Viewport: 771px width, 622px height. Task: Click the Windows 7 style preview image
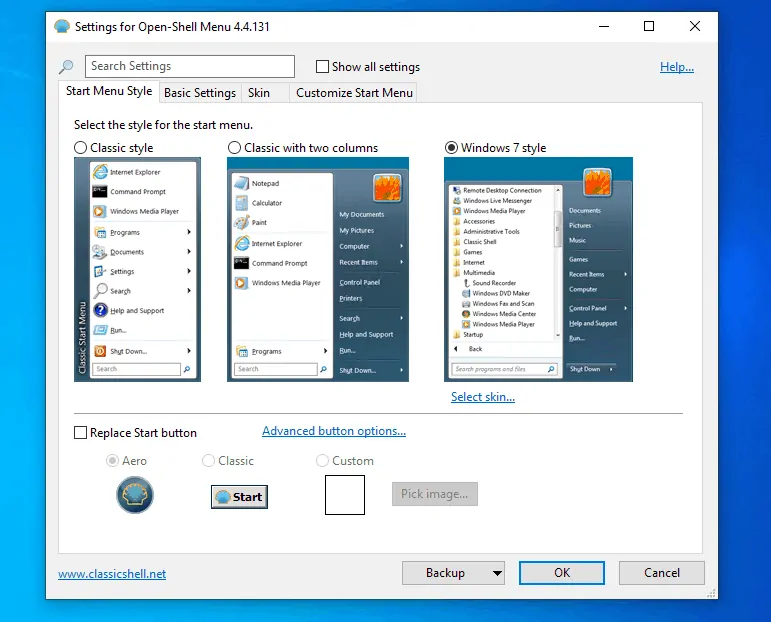(538, 269)
